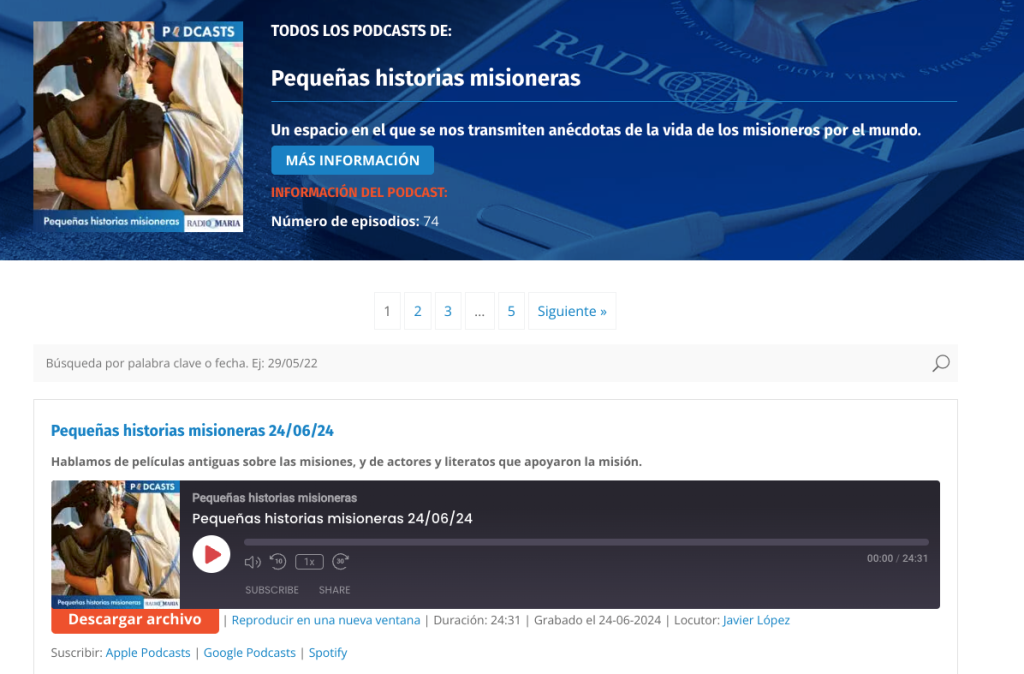The width and height of the screenshot is (1024, 674).
Task: Click the podcast description about misioneros
Action: click(x=596, y=130)
